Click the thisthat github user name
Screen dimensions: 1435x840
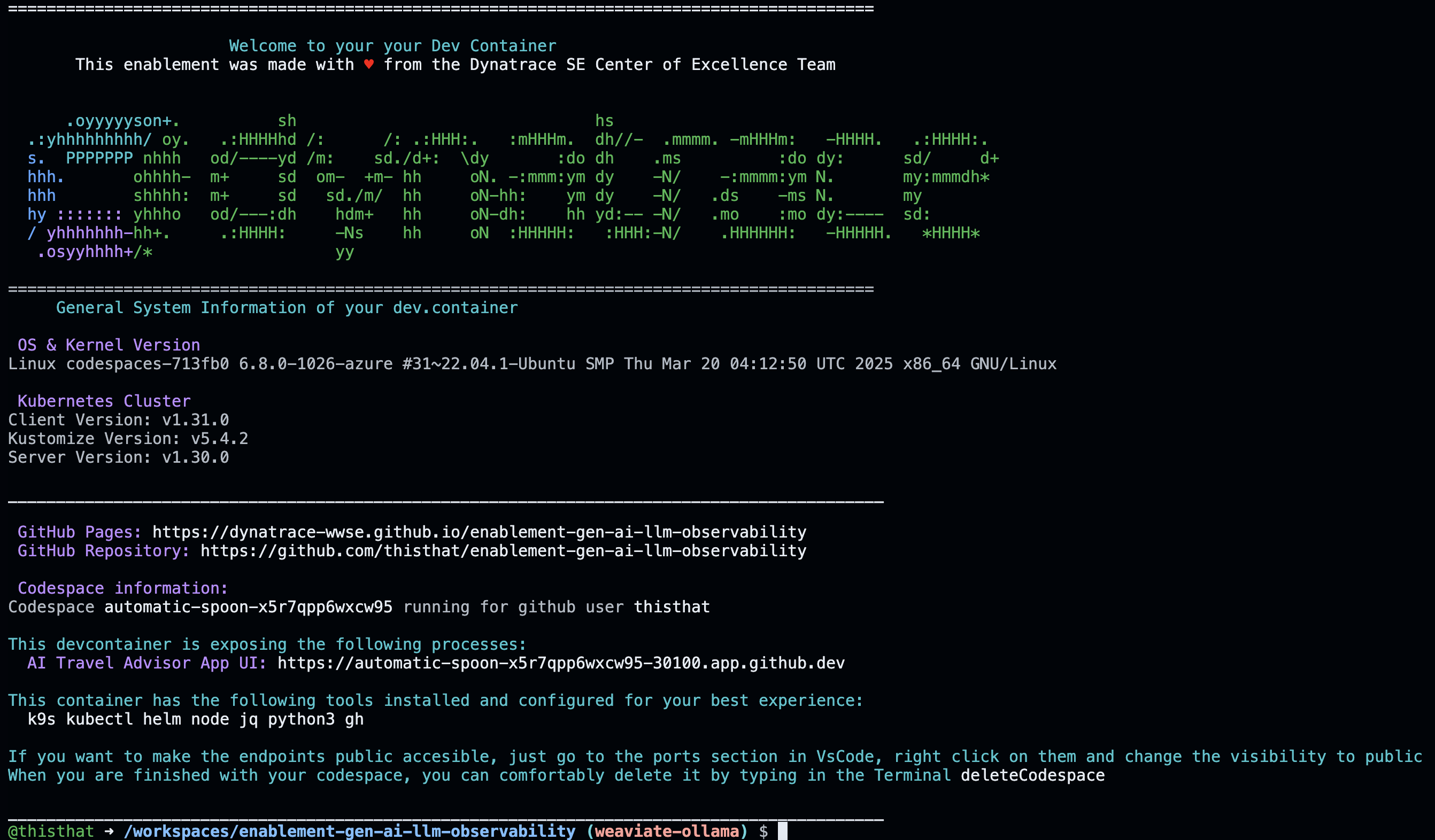672,606
